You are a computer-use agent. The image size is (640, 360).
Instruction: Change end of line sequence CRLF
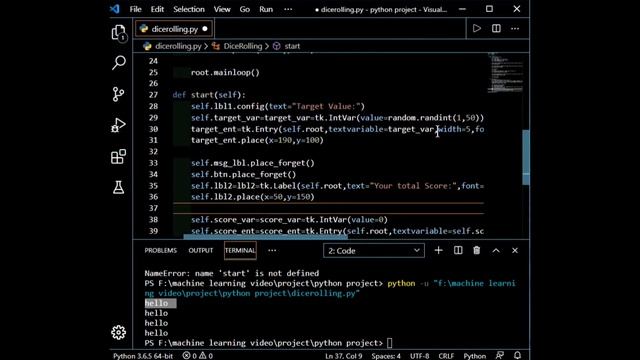point(446,356)
